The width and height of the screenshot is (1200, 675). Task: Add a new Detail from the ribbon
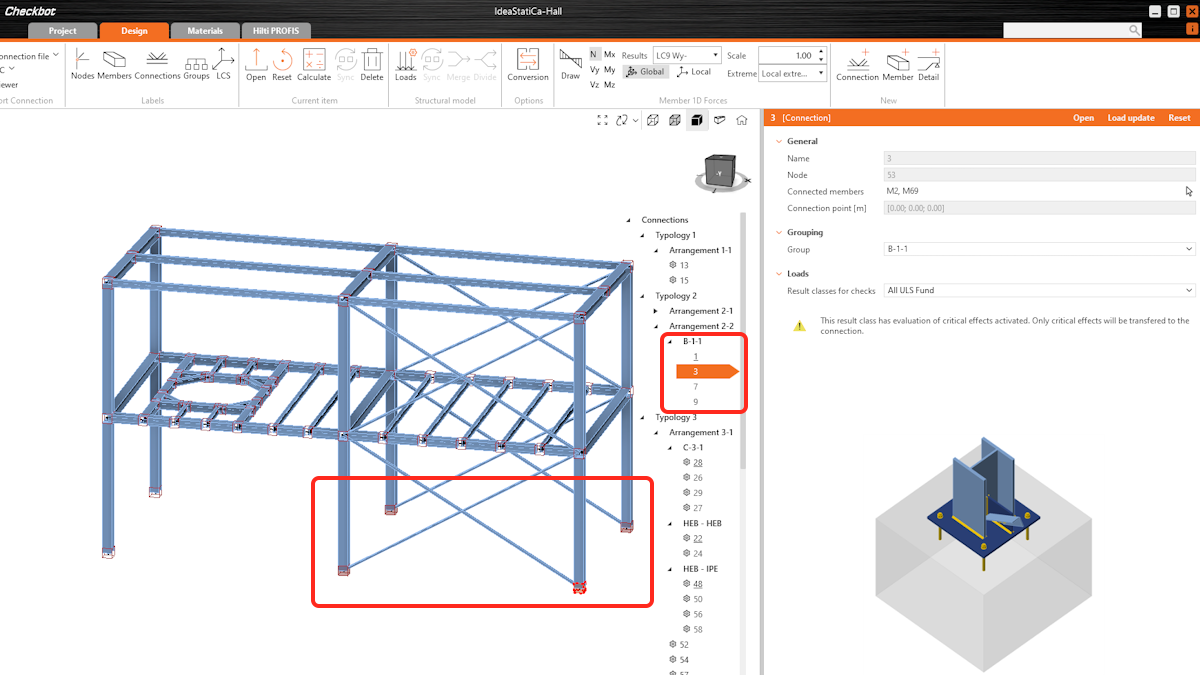click(928, 63)
